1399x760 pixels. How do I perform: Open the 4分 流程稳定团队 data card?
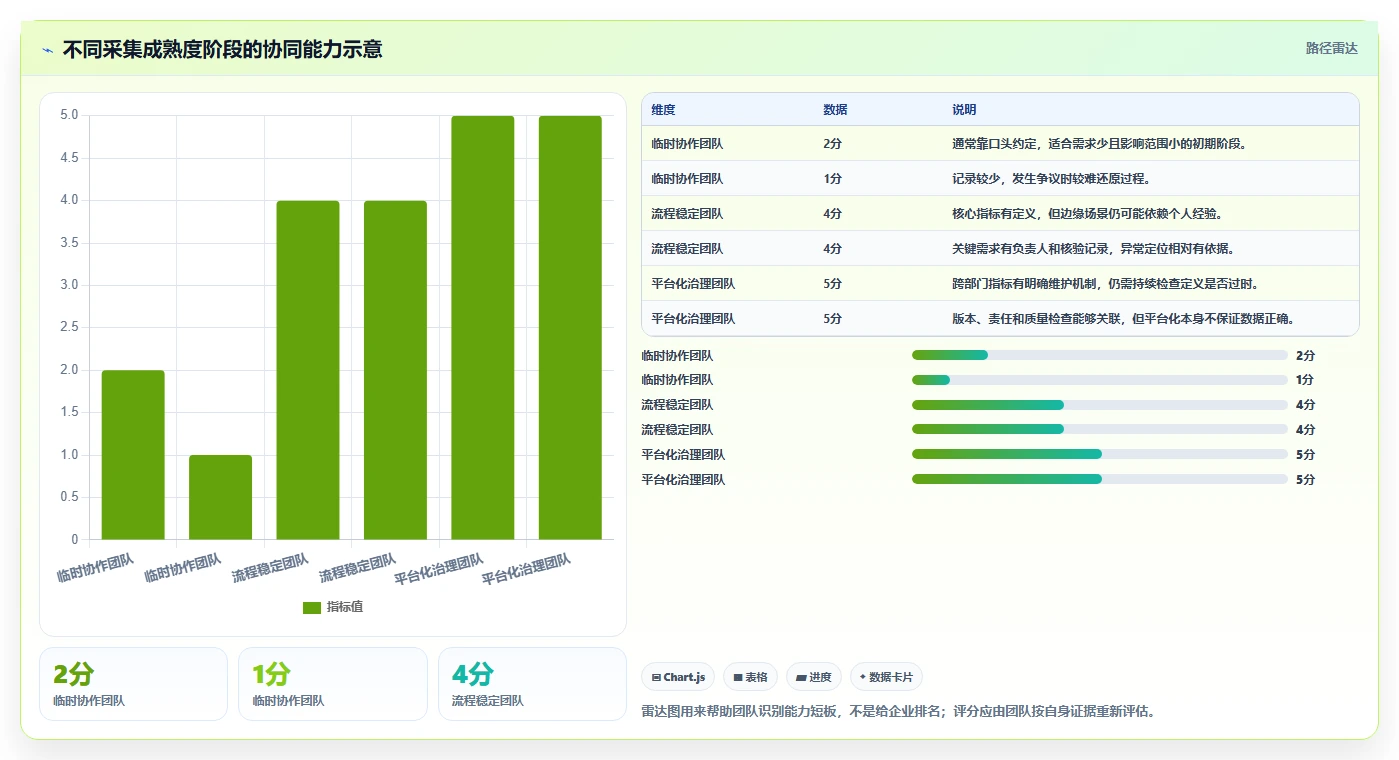(532, 684)
